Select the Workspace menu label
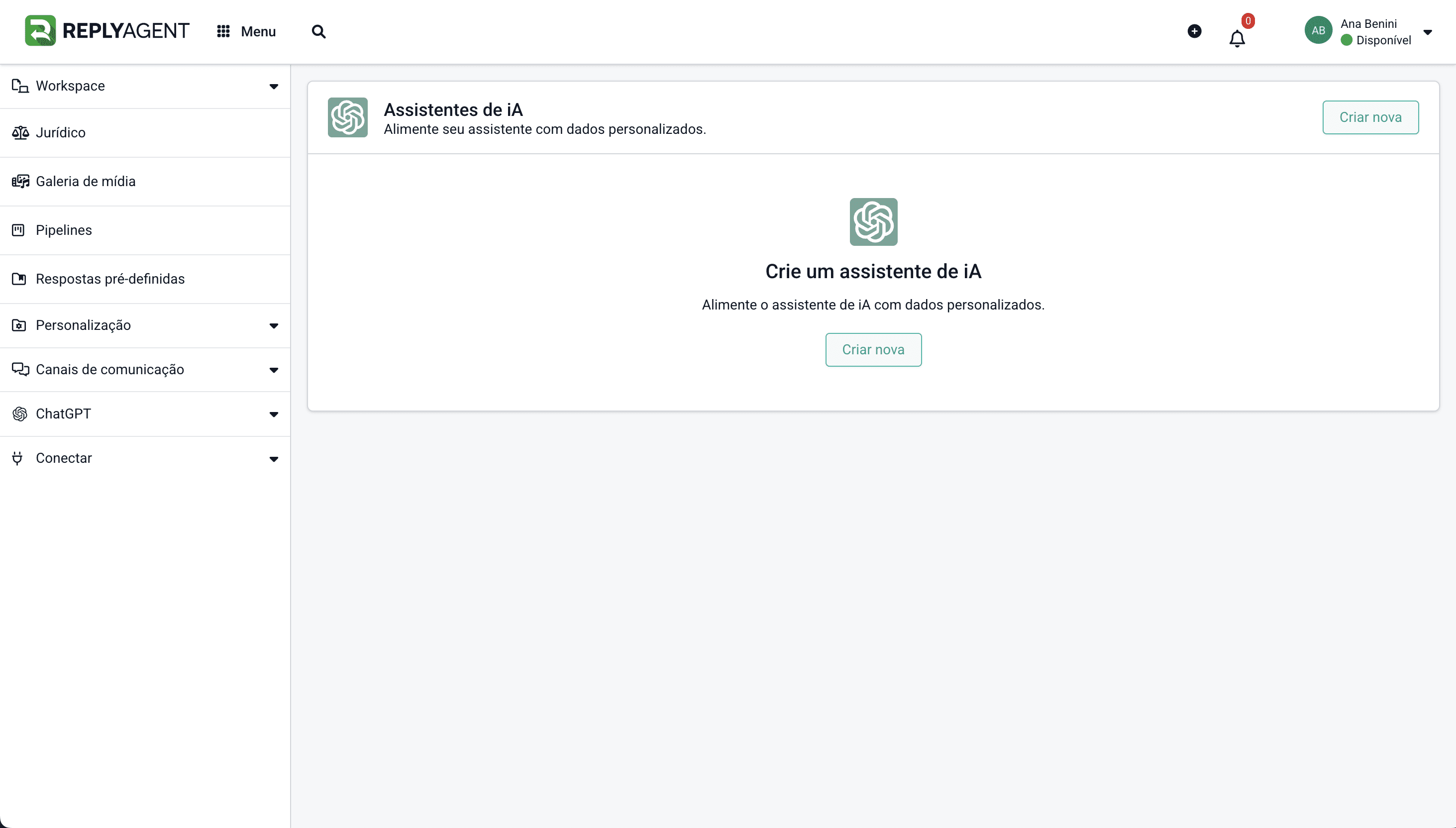1456x828 pixels. (x=70, y=86)
